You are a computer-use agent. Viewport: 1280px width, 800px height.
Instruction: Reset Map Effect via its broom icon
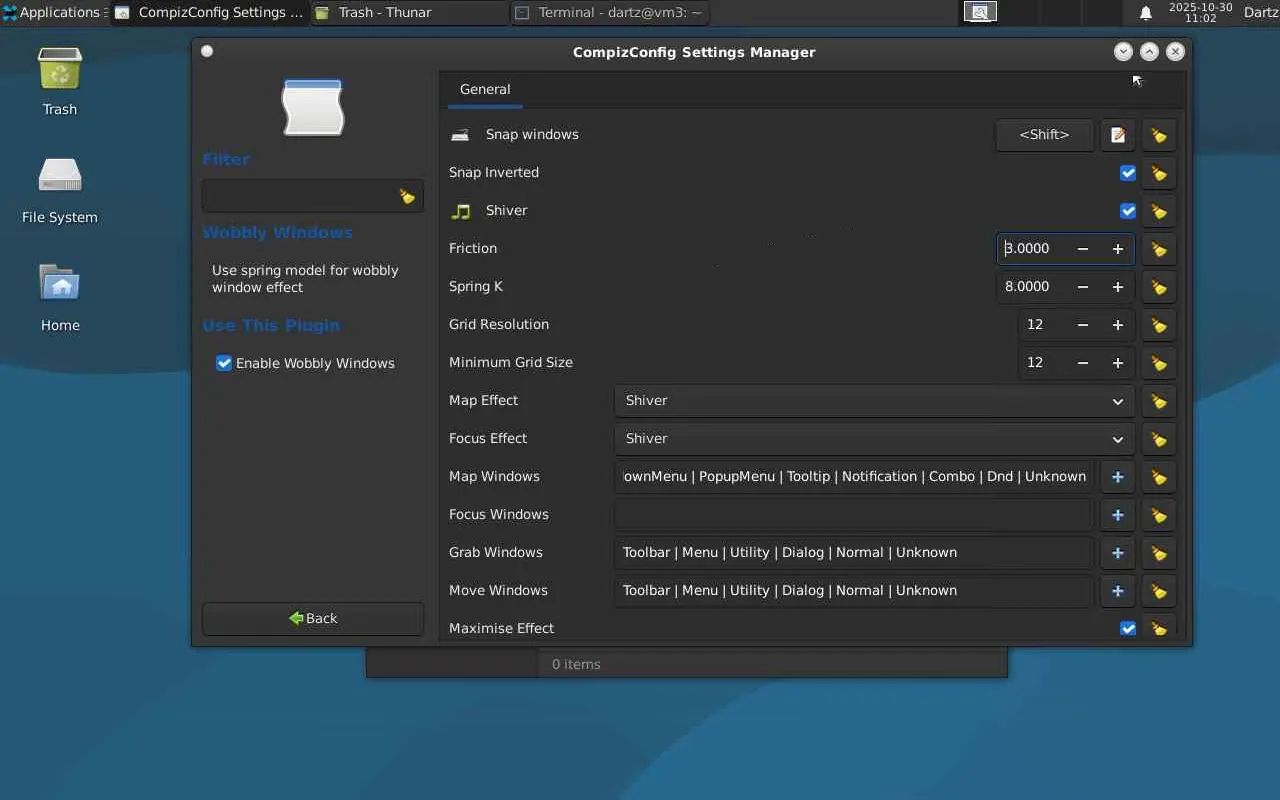tap(1158, 401)
